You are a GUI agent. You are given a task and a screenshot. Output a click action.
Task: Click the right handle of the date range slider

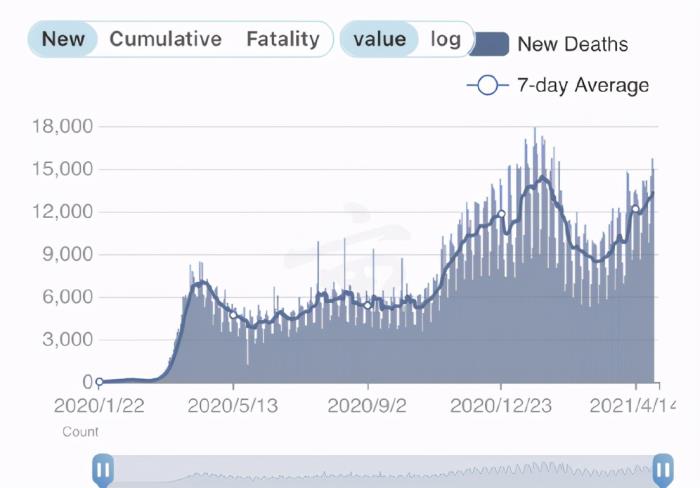click(x=663, y=468)
